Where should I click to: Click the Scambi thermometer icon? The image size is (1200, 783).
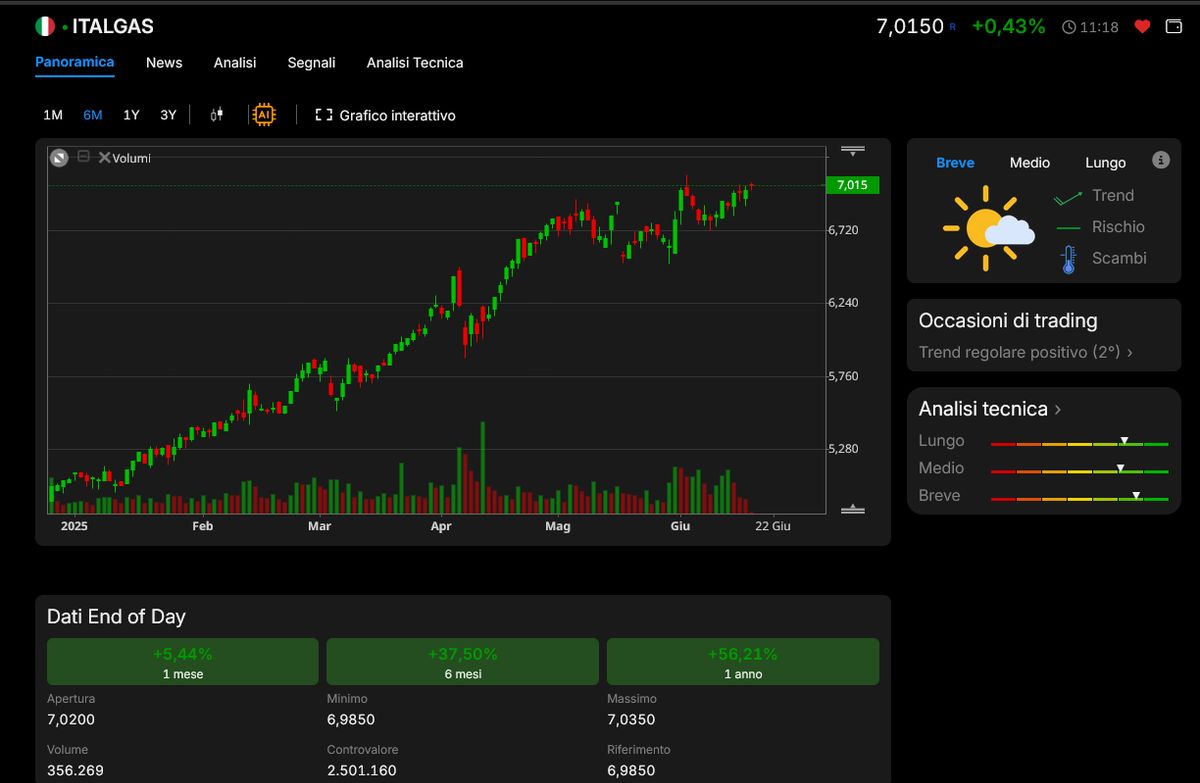coord(1068,260)
